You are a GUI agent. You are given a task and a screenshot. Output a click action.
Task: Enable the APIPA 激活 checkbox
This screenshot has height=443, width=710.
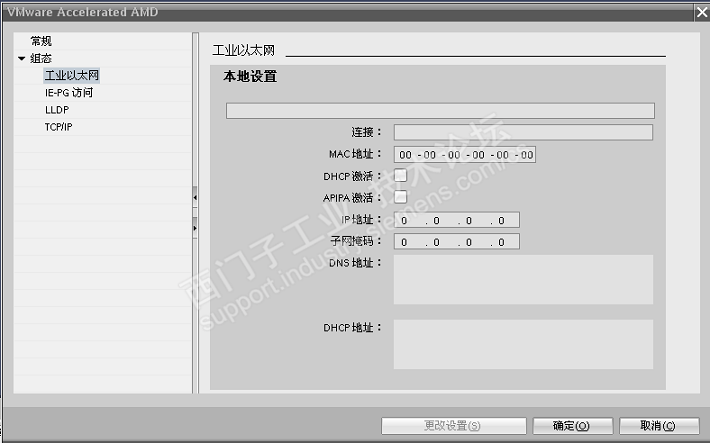400,197
